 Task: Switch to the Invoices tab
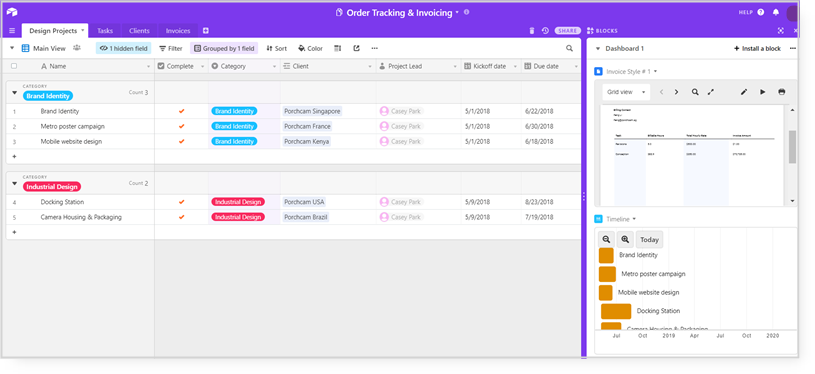178,31
